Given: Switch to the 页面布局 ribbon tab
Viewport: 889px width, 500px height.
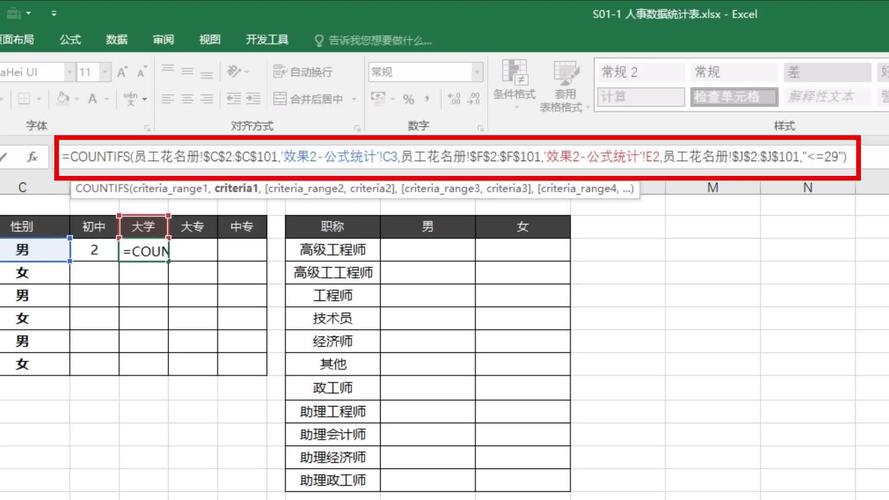Looking at the screenshot, I should pos(16,40).
